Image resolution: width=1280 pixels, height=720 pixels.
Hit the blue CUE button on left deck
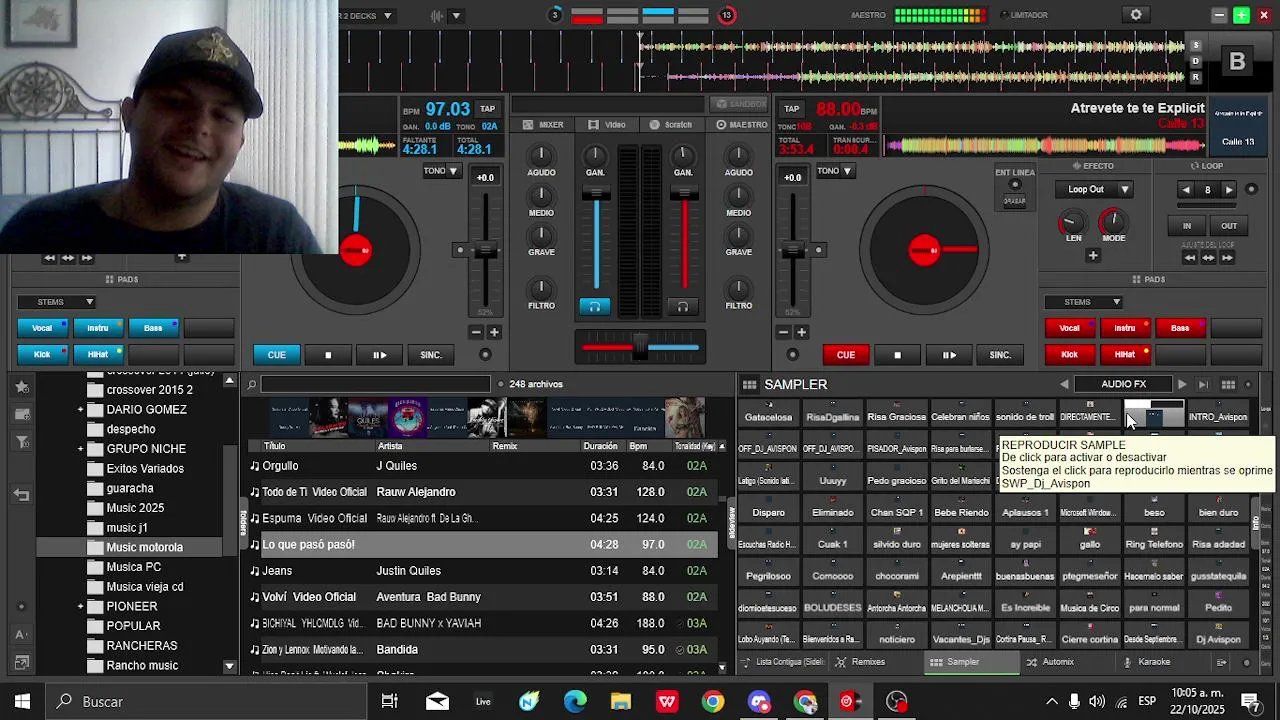276,355
